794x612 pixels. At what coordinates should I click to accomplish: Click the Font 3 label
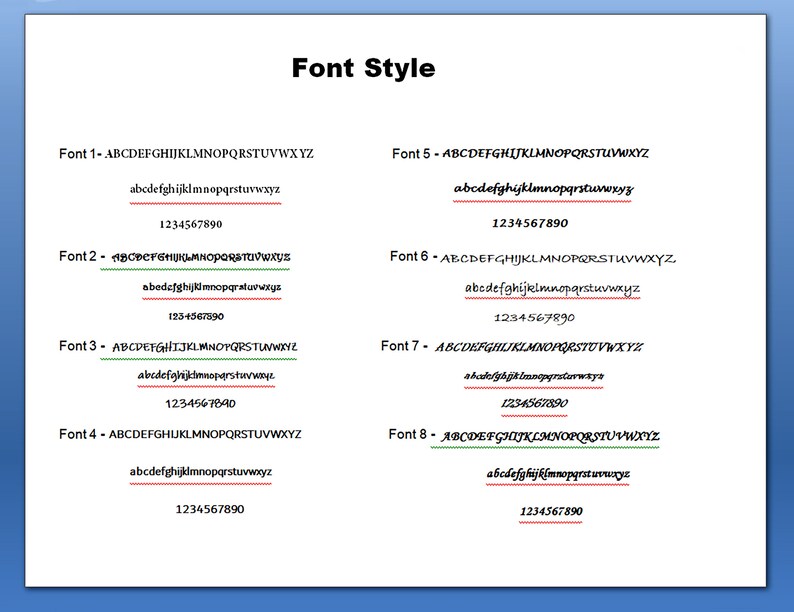77,346
